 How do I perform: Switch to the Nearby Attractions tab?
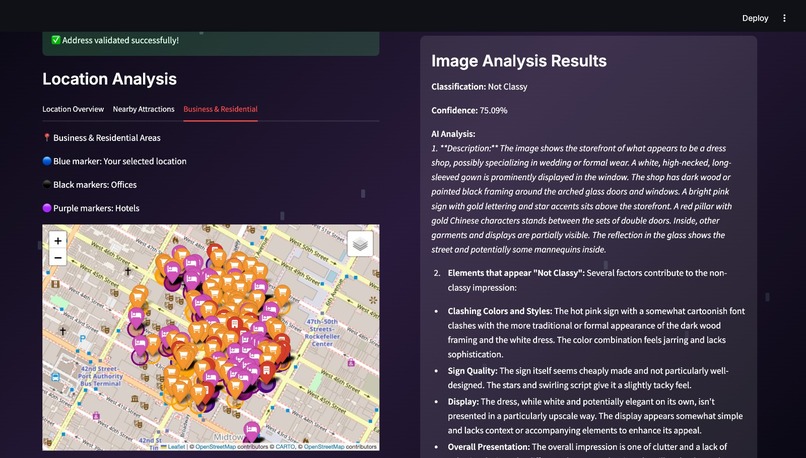[x=143, y=109]
